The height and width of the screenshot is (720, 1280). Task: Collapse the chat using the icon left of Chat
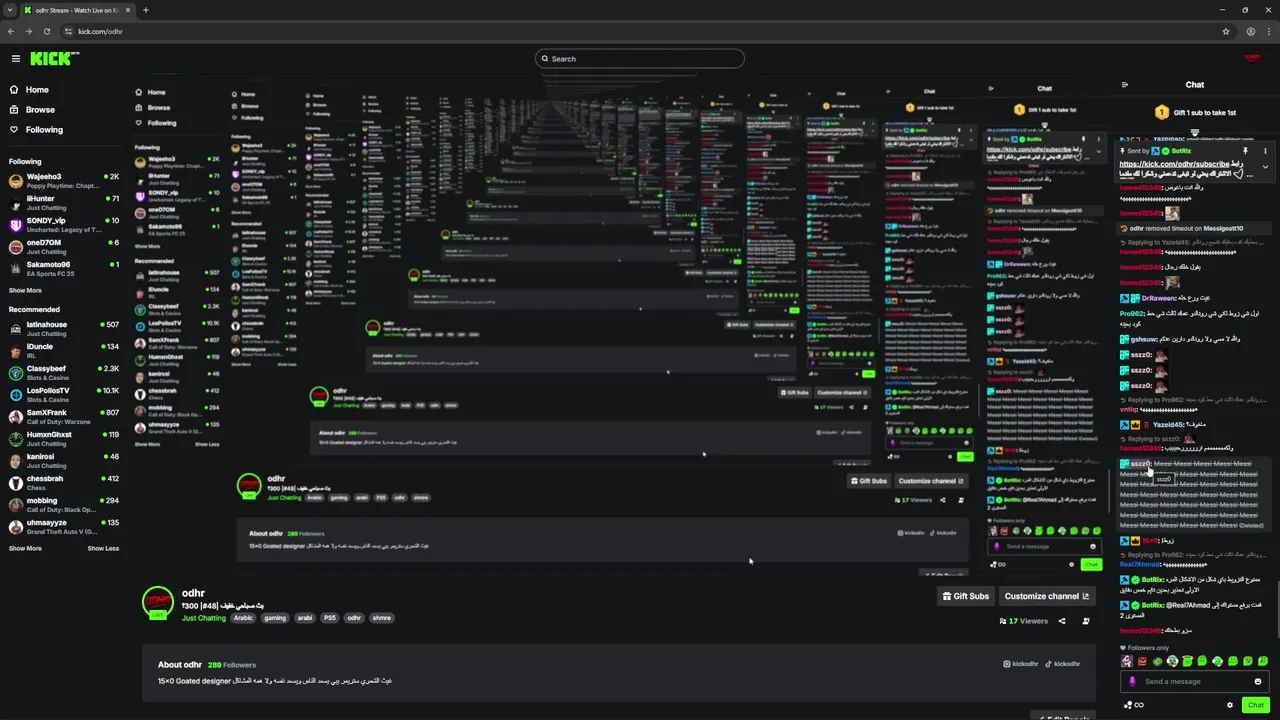coord(1125,85)
